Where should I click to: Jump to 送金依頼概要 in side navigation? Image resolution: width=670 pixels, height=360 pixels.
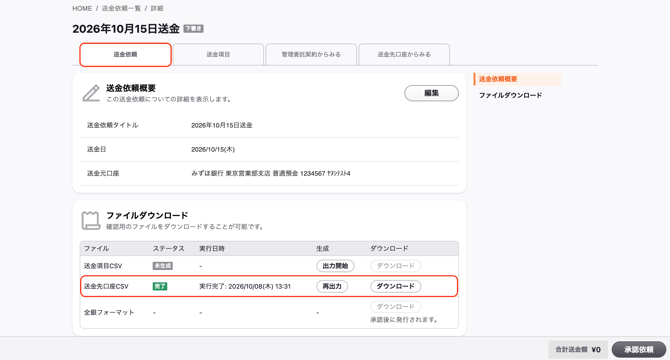517,79
